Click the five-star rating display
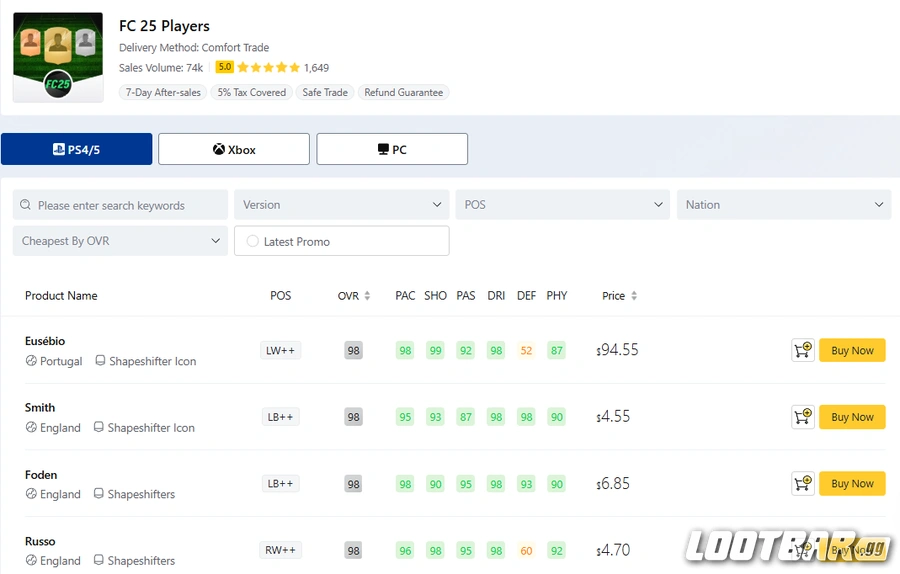Image resolution: width=900 pixels, height=574 pixels. point(268,68)
